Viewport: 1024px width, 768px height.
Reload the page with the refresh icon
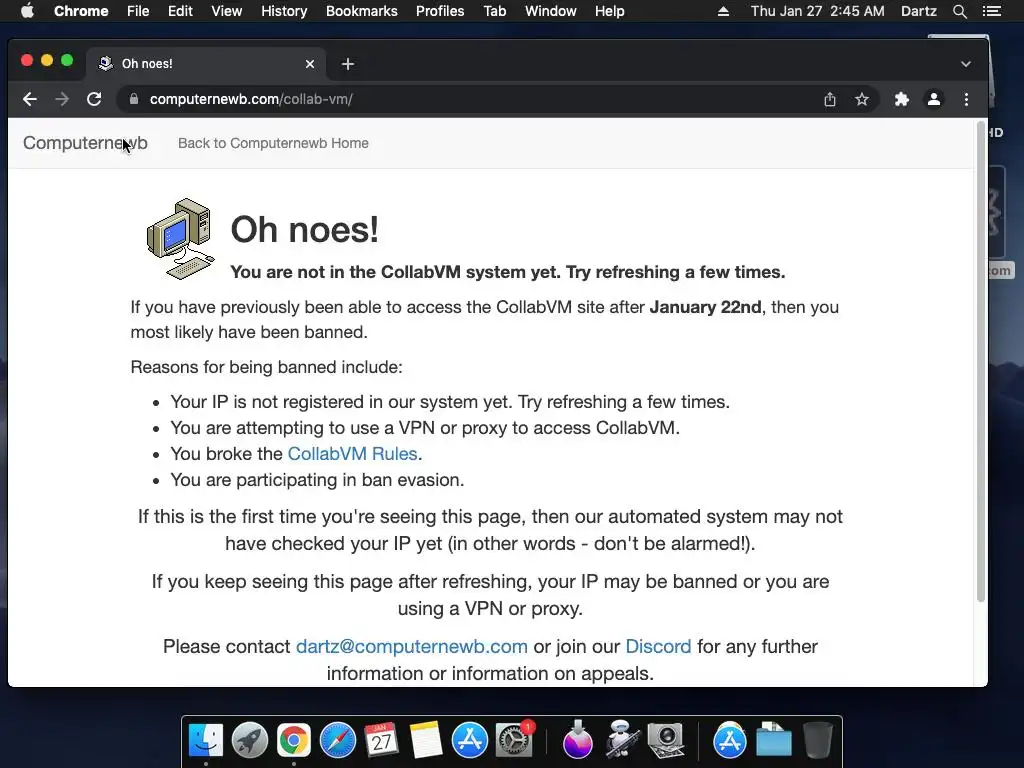pos(94,99)
